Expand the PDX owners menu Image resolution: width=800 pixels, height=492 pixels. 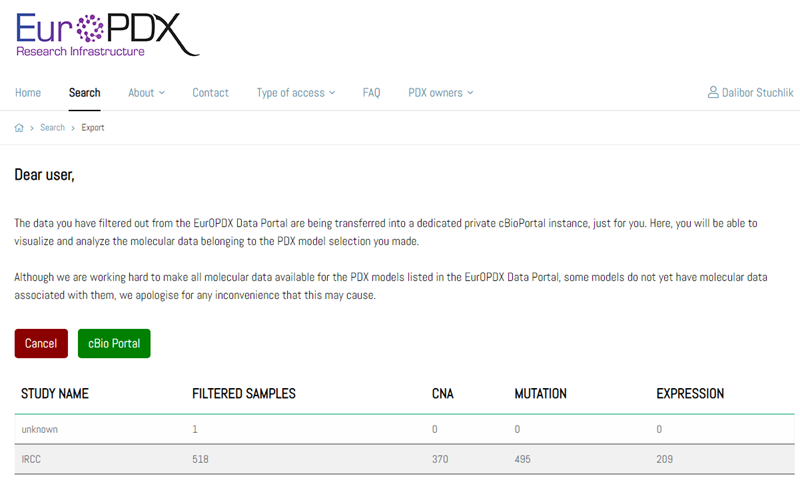coord(440,93)
